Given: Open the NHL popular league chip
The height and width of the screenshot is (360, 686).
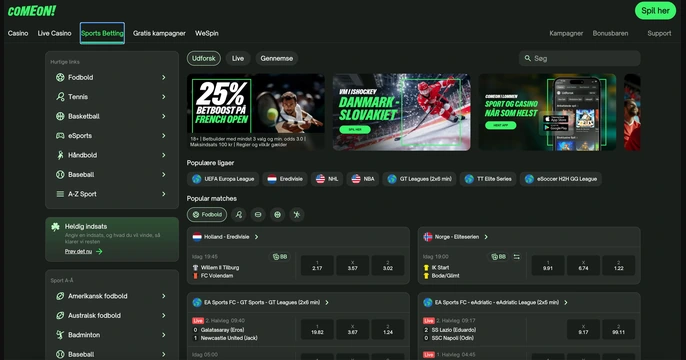Looking at the screenshot, I should coord(327,179).
